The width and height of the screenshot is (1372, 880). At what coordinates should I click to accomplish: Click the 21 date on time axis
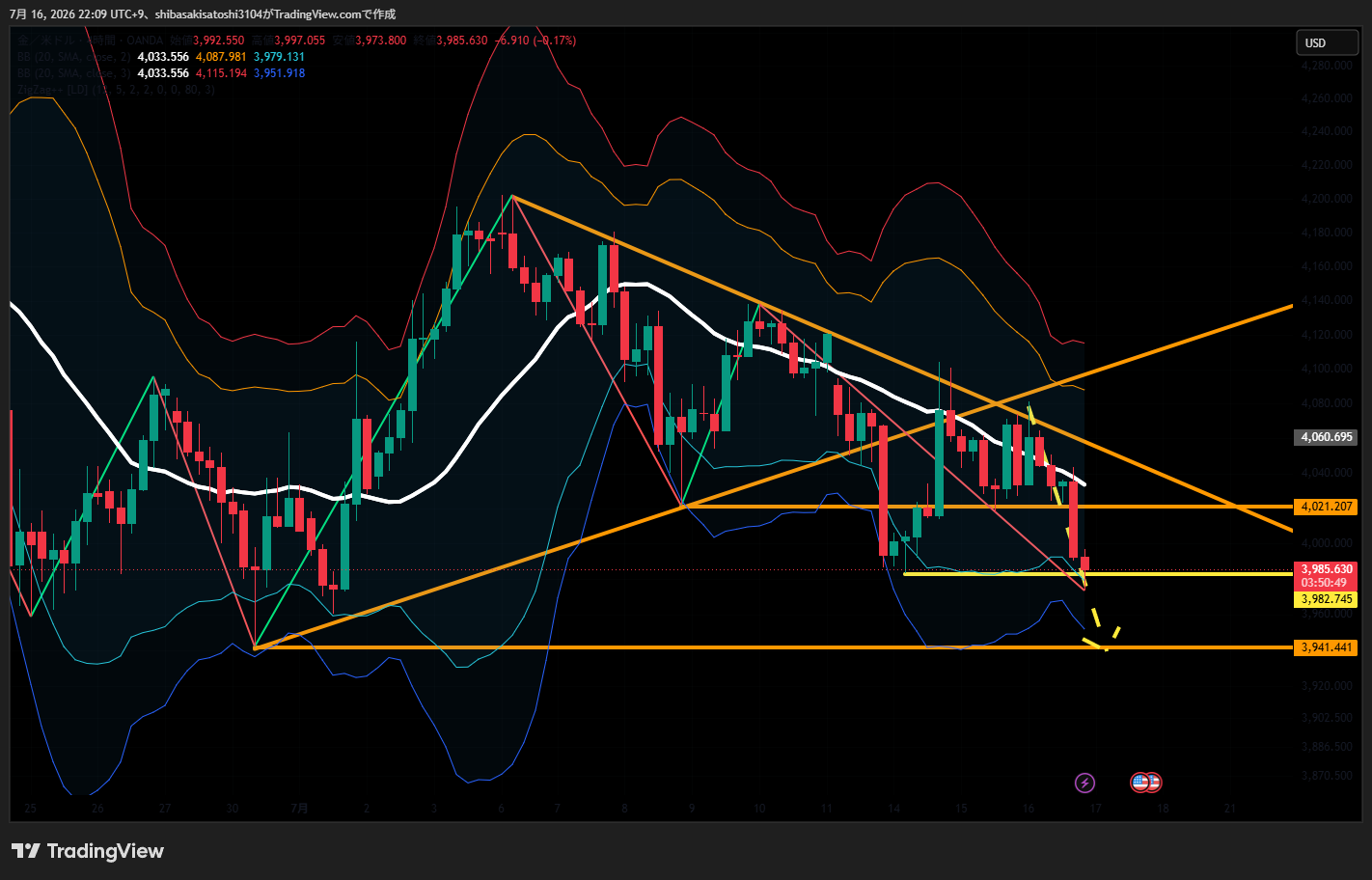(1229, 809)
